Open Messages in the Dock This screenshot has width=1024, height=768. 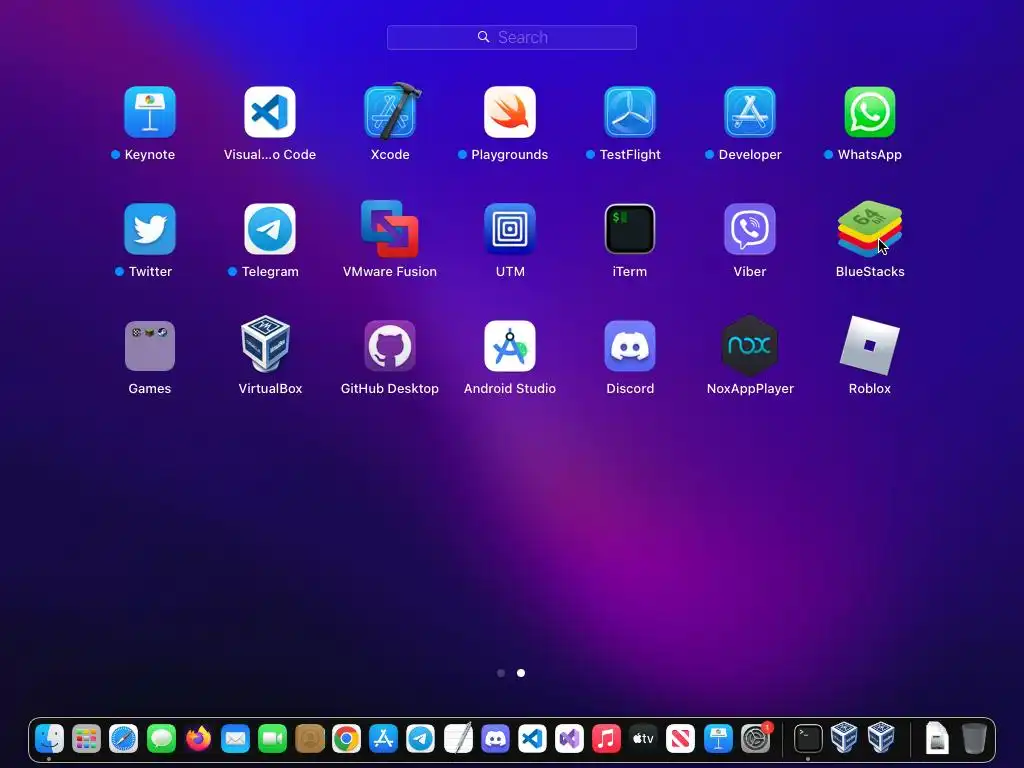pyautogui.click(x=161, y=739)
